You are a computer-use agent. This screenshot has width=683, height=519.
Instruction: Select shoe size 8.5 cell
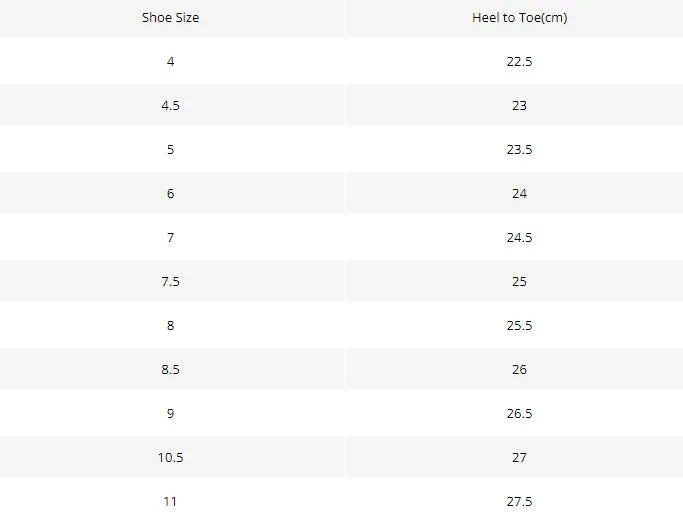[170, 370]
